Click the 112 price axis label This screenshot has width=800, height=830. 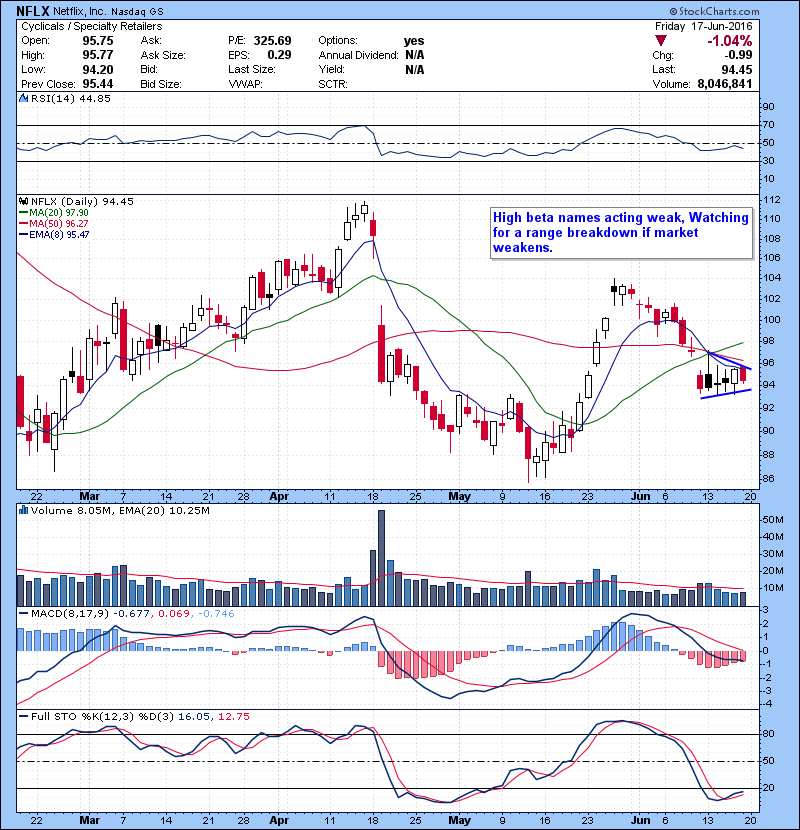point(772,200)
